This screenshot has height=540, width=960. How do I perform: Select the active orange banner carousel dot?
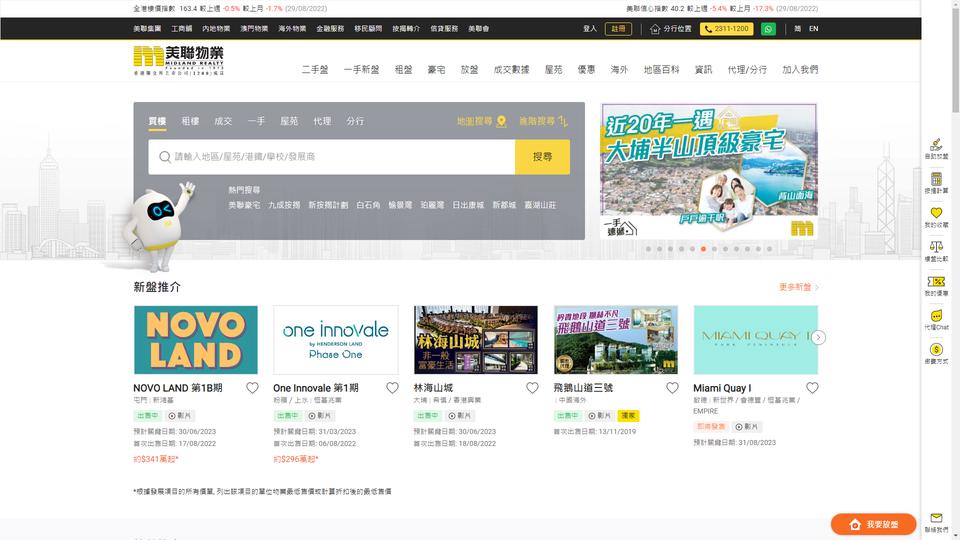pyautogui.click(x=703, y=249)
